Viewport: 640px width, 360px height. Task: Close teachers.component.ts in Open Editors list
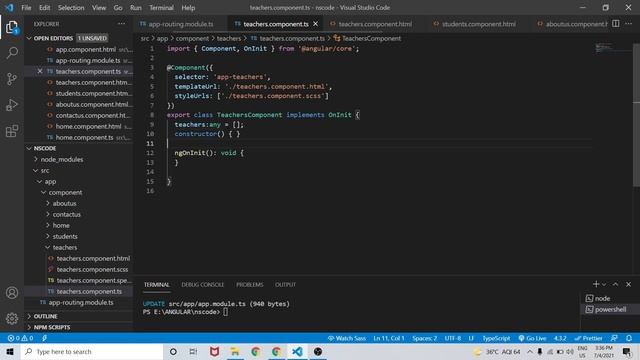tap(40, 71)
